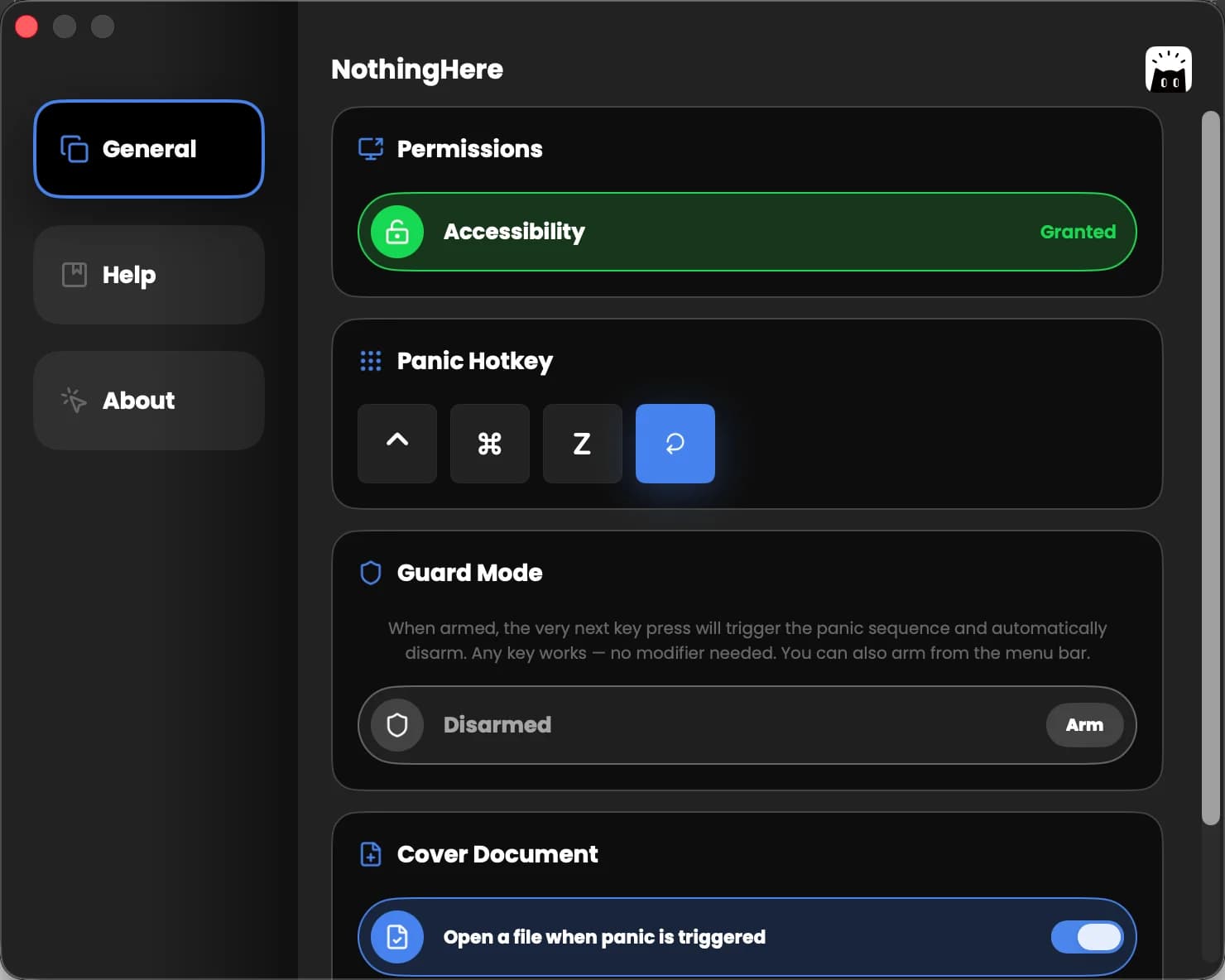Switch to the Help section
The height and width of the screenshot is (980, 1225).
pyautogui.click(x=148, y=274)
